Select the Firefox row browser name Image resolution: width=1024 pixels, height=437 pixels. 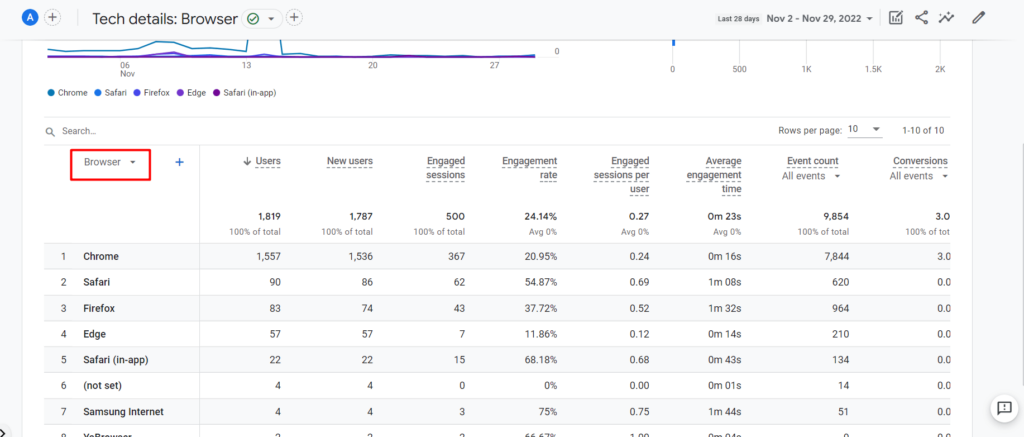(99, 308)
